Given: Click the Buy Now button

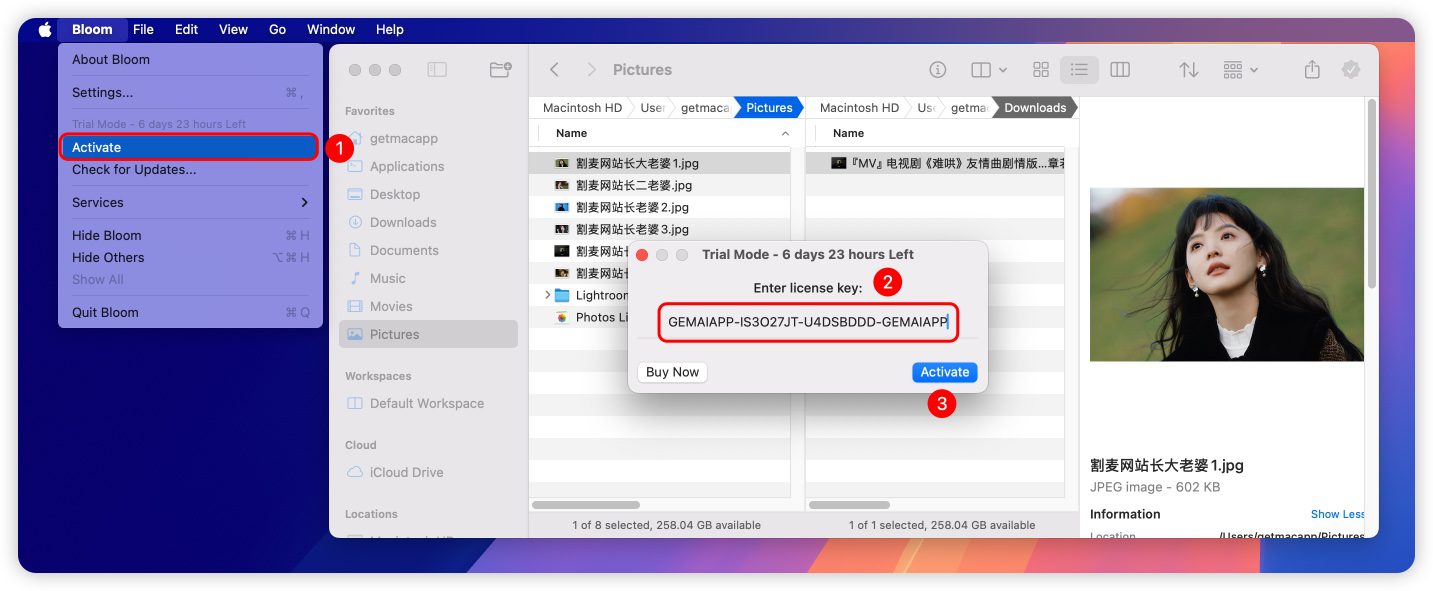Looking at the screenshot, I should tap(672, 372).
